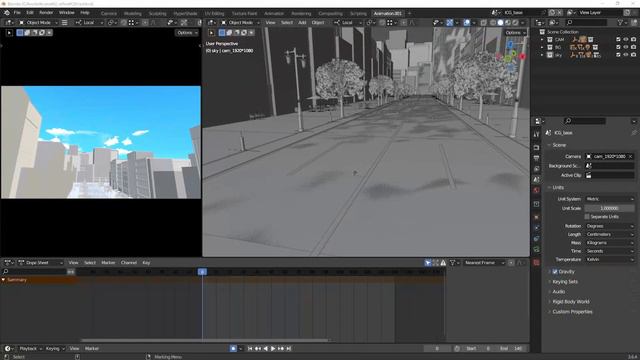Expand the BG collection in outliner
Screen dimensions: 640x360
point(542,47)
